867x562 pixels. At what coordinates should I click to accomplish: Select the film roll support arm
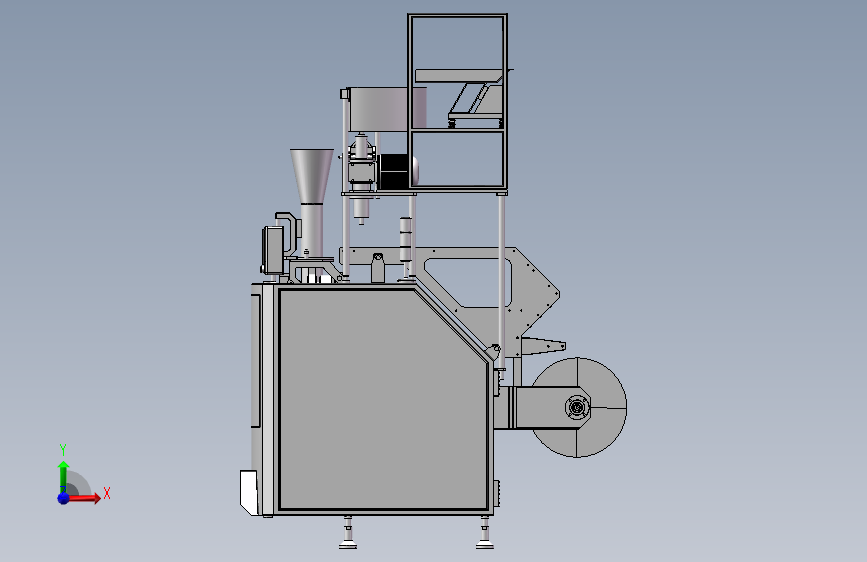[541, 407]
